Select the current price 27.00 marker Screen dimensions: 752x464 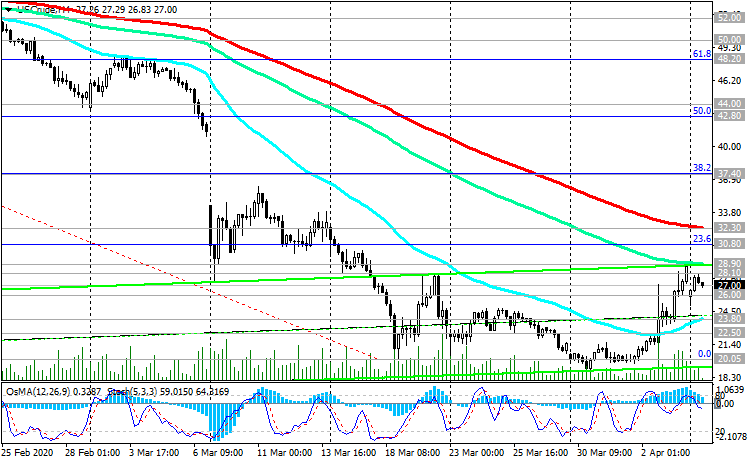coord(729,284)
